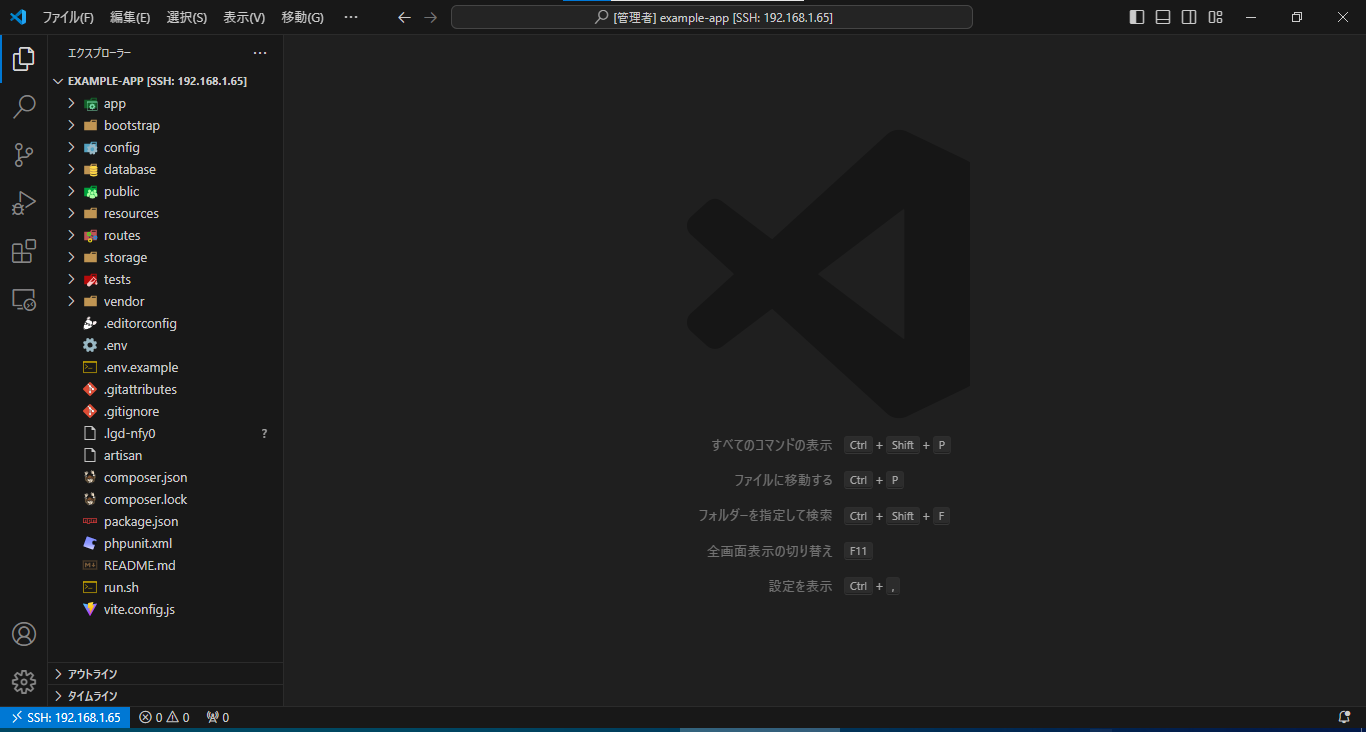Viewport: 1366px width, 732px height.
Task: Open the Accounts menu icon
Action: click(x=24, y=634)
